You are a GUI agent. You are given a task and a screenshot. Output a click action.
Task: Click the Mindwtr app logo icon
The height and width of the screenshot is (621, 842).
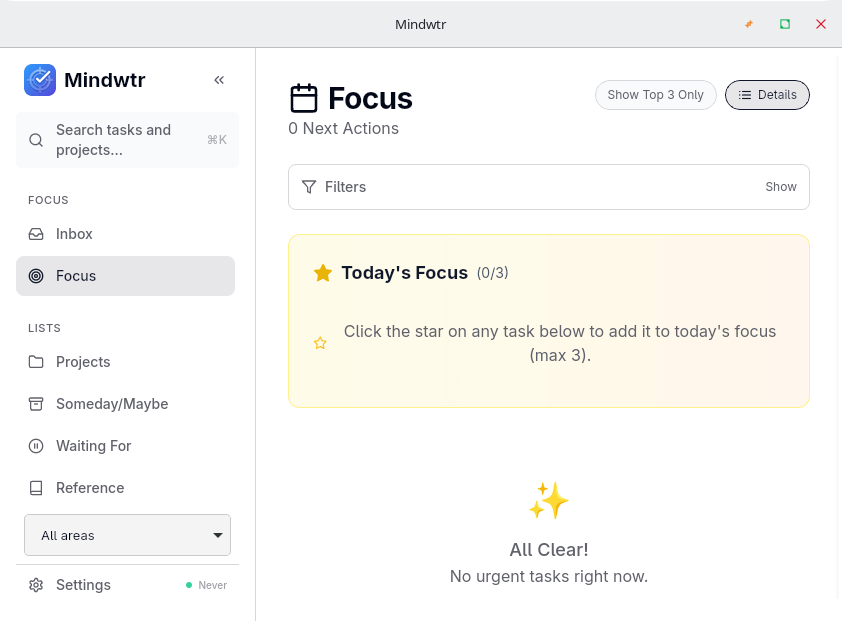pos(40,80)
